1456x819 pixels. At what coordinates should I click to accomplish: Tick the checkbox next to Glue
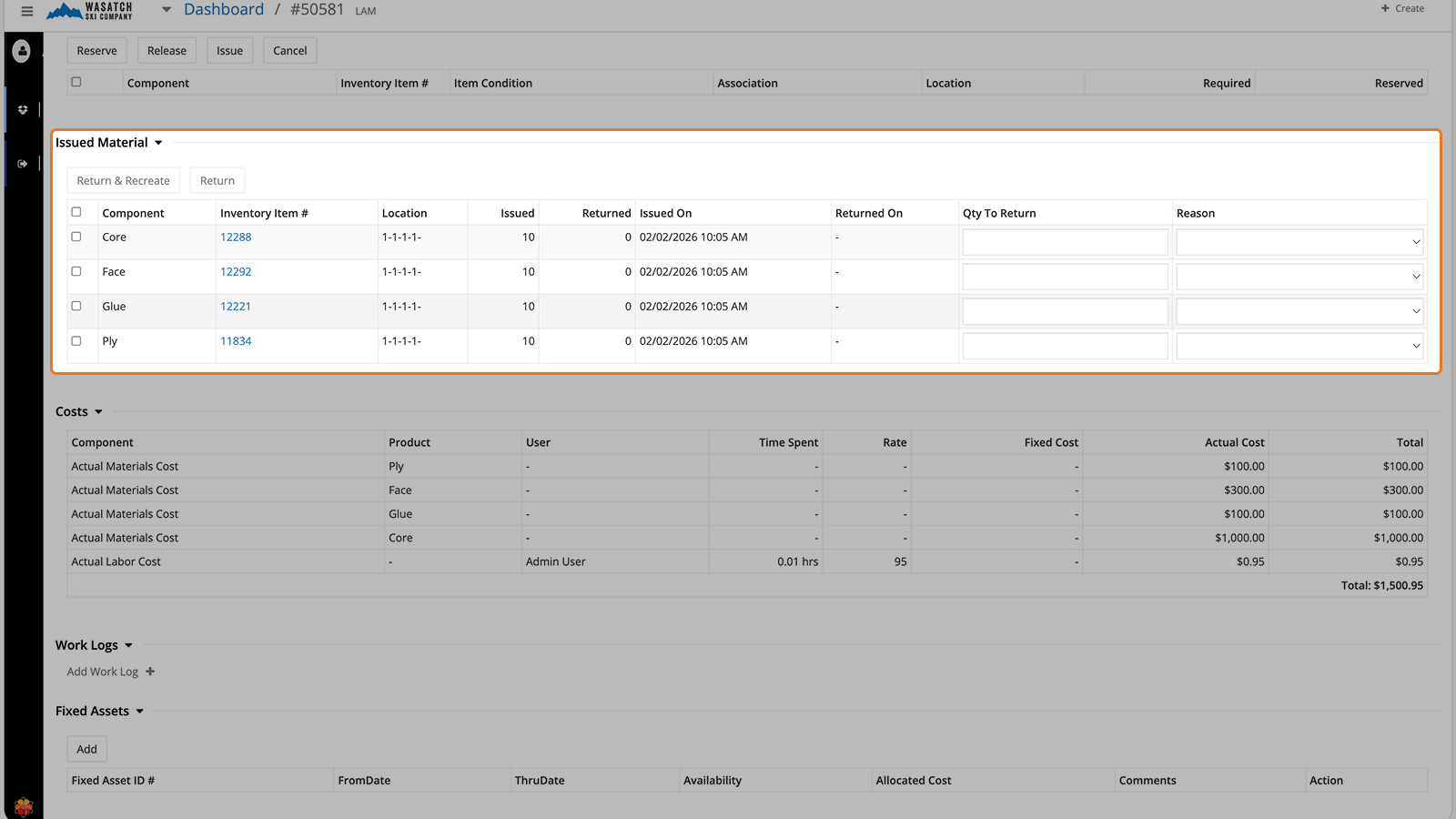(x=76, y=306)
